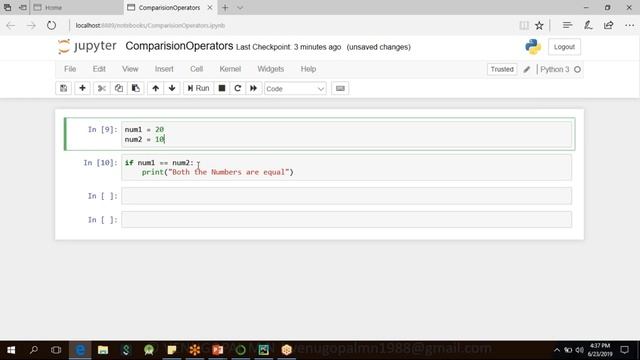
Task: Click the Trusted notebook button
Action: click(502, 69)
